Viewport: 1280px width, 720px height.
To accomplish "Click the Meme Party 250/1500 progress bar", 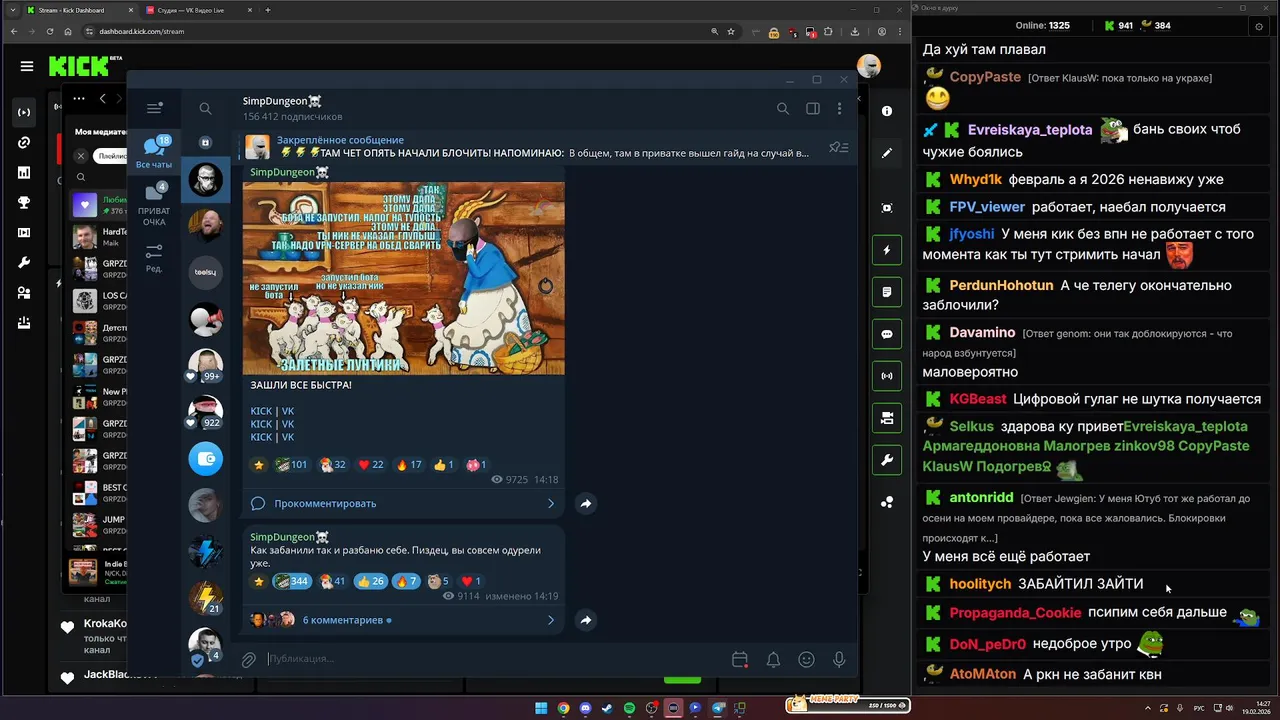I will (847, 705).
